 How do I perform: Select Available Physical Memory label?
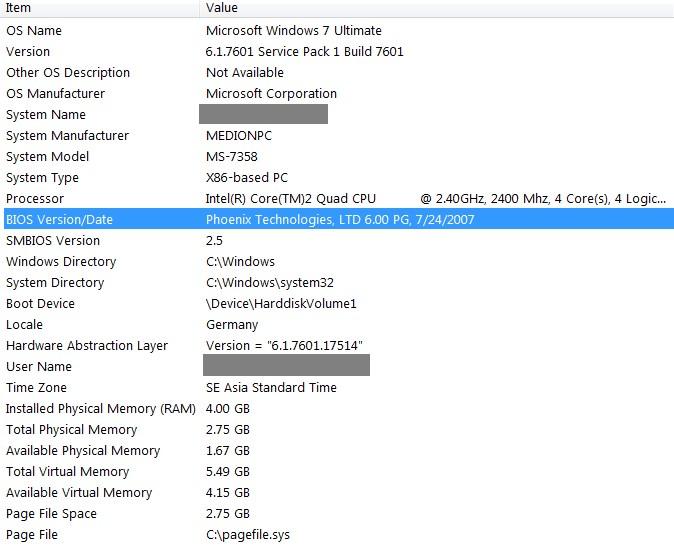(x=83, y=451)
